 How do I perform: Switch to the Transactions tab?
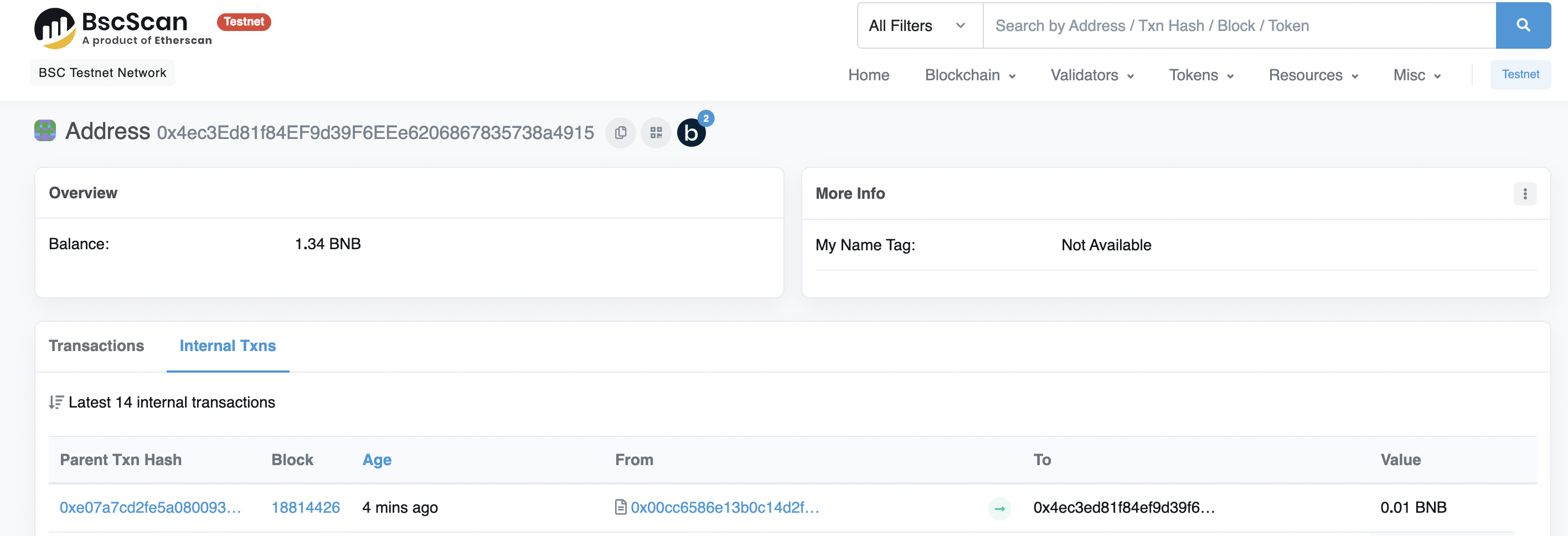96,346
